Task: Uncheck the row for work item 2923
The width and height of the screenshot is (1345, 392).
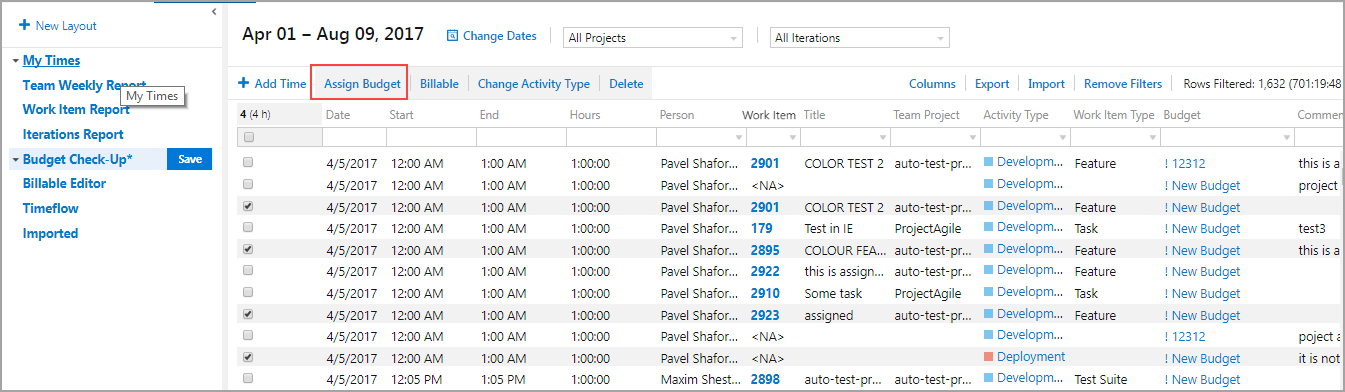Action: [248, 314]
